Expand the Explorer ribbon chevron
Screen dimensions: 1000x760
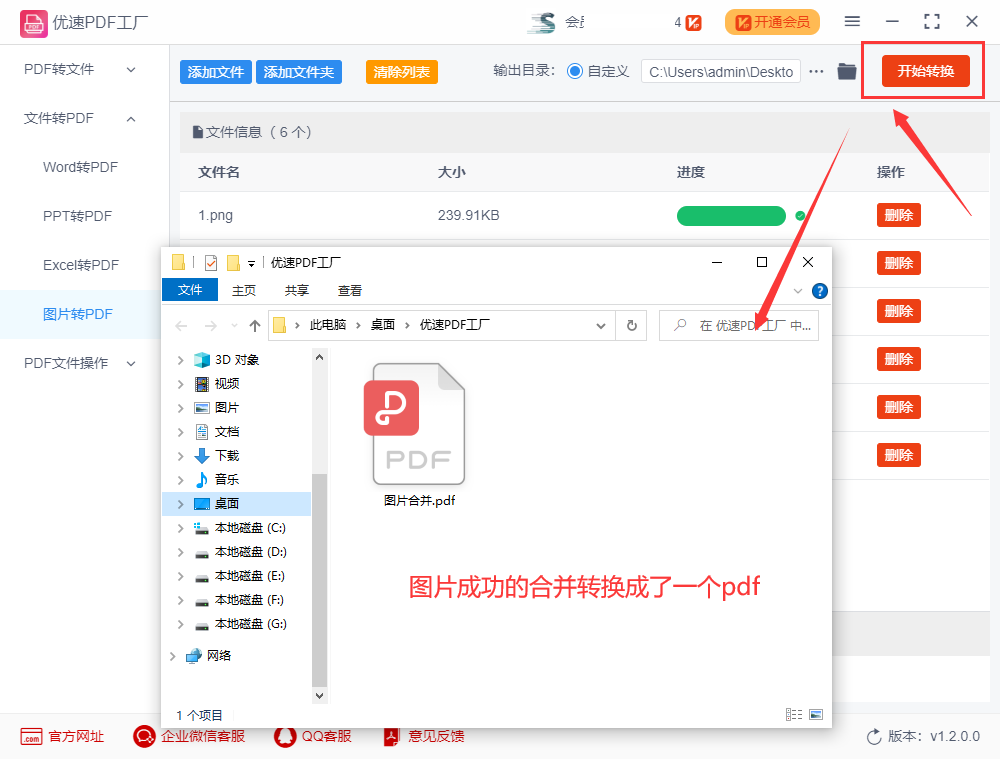coord(798,291)
